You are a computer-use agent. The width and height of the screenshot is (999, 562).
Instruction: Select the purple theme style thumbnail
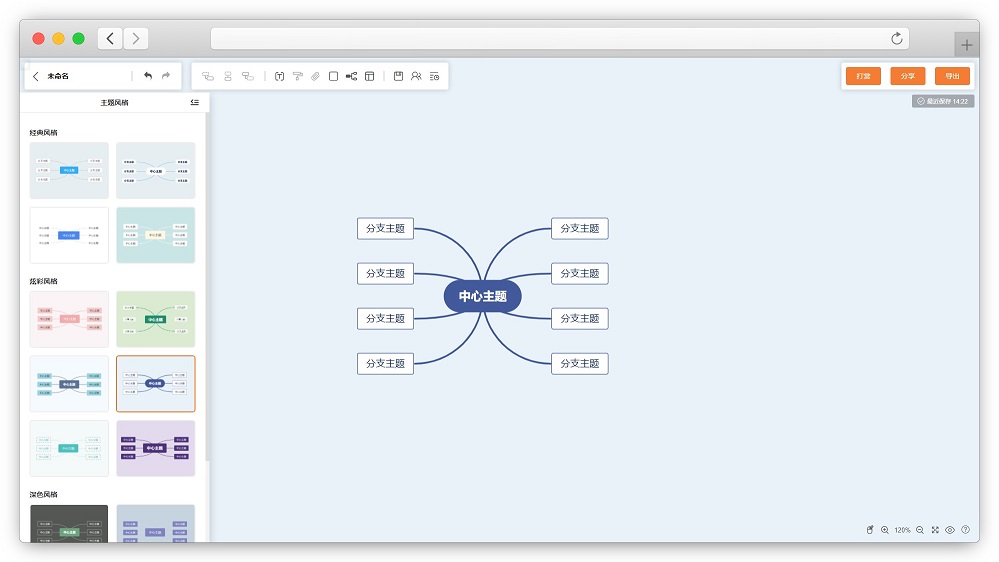[x=155, y=448]
